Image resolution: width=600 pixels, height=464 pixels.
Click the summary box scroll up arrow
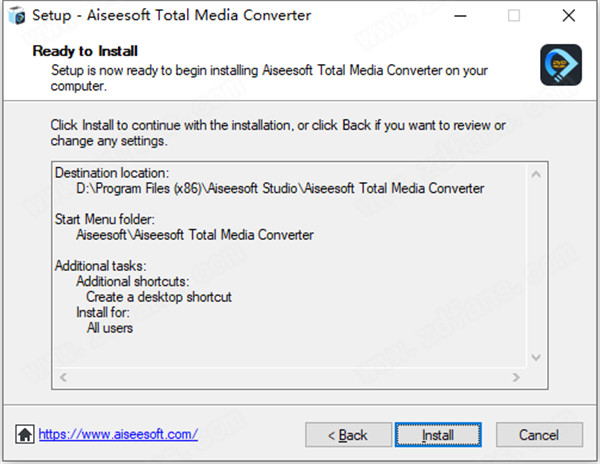pyautogui.click(x=536, y=175)
